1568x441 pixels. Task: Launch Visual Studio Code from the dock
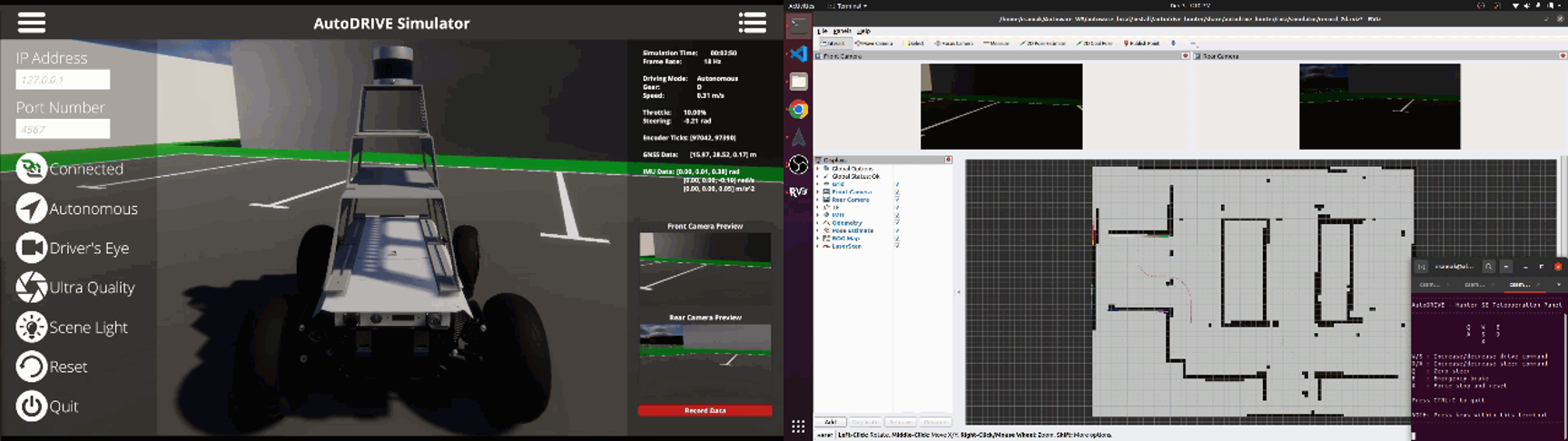[x=798, y=54]
